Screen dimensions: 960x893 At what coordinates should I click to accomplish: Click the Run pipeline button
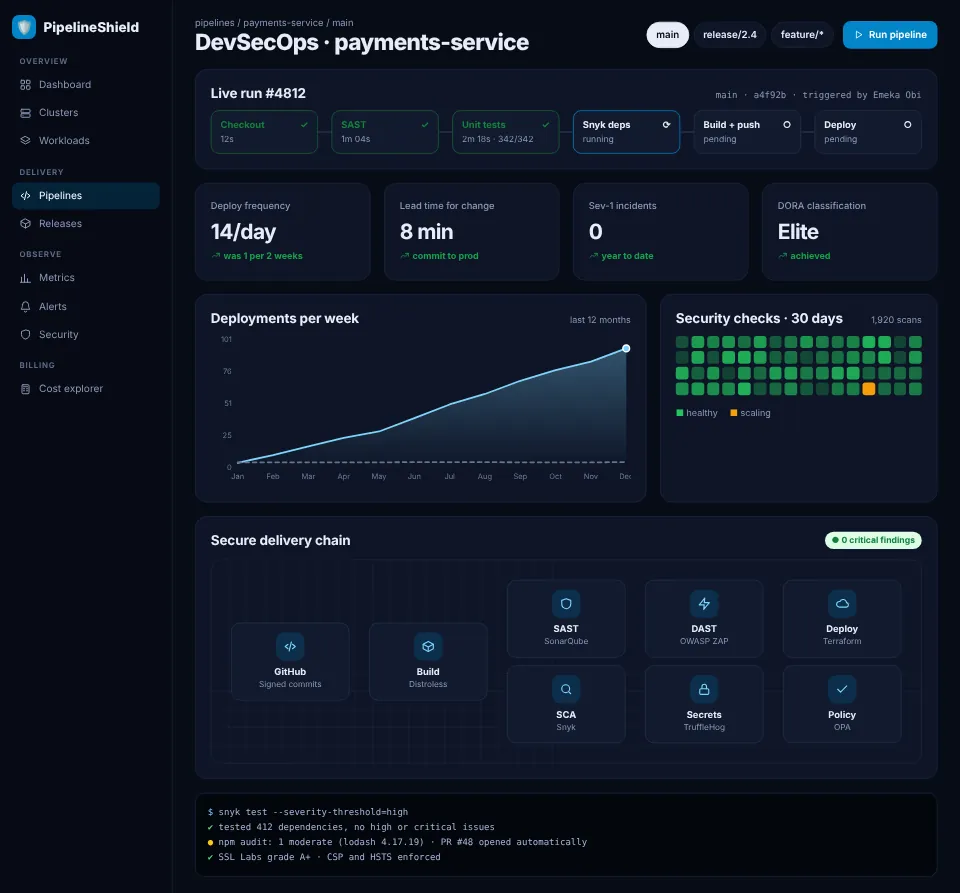point(890,35)
